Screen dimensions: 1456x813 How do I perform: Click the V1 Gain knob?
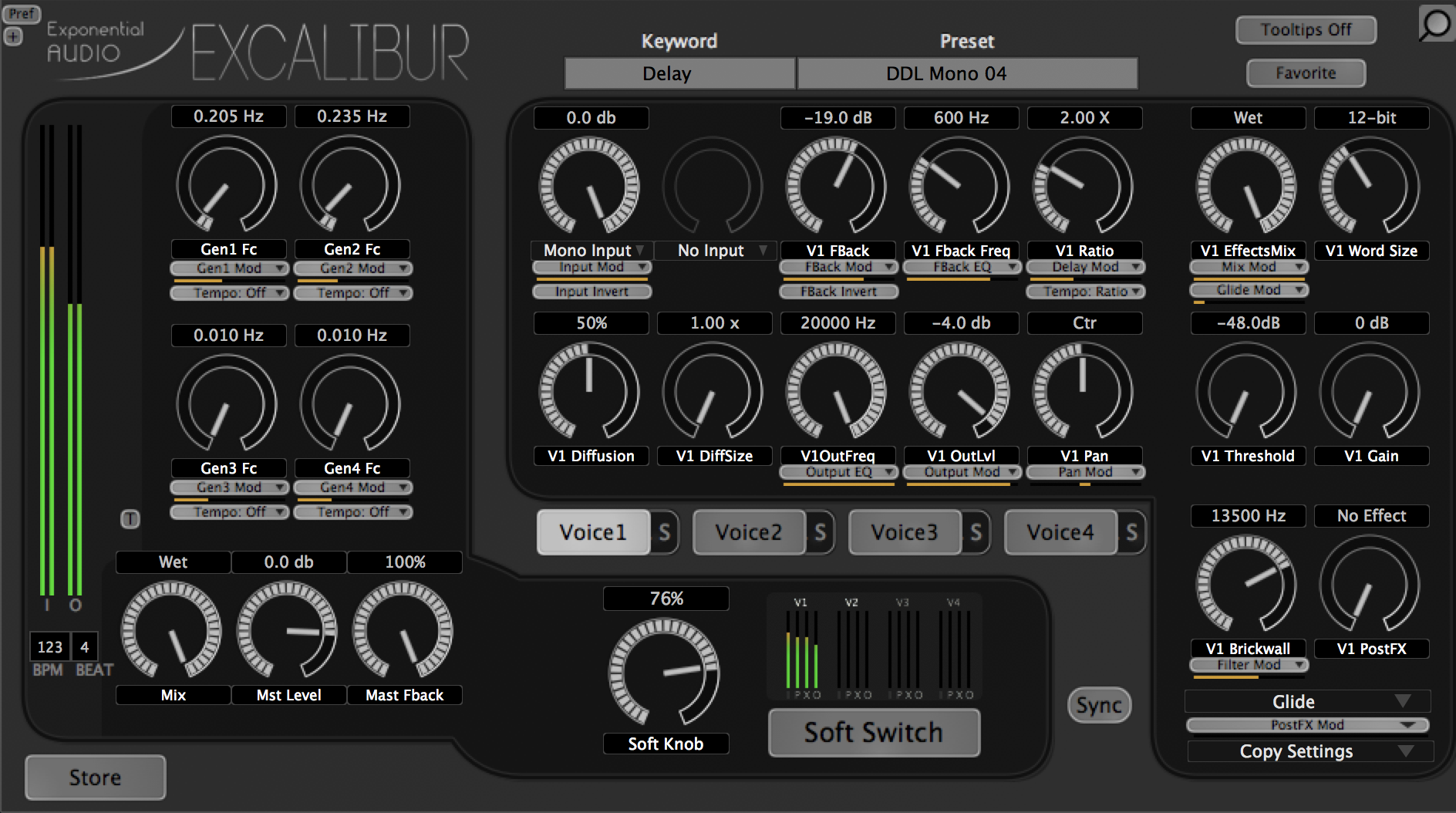[1370, 391]
